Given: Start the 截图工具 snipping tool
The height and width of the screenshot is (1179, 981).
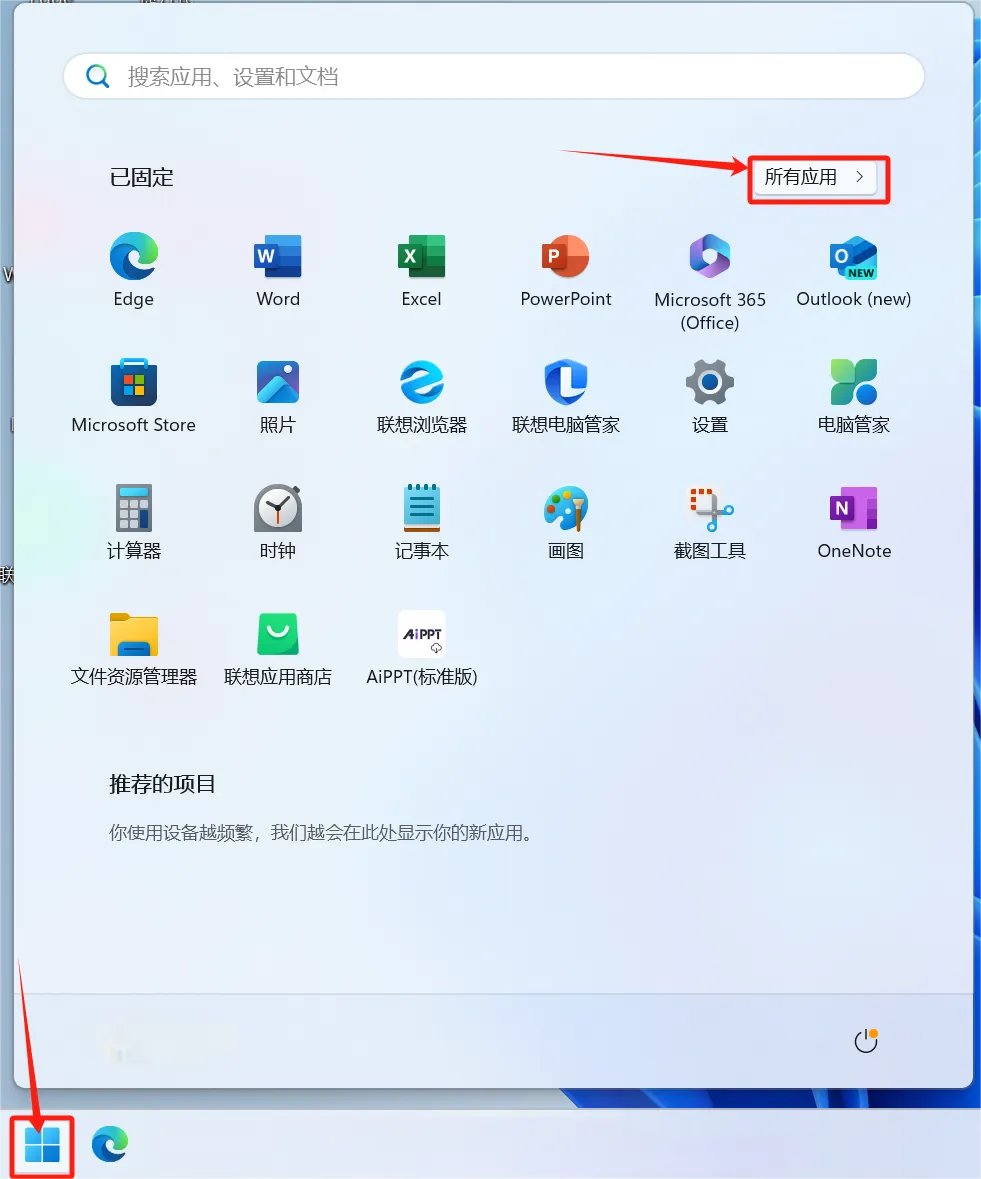Looking at the screenshot, I should (710, 521).
